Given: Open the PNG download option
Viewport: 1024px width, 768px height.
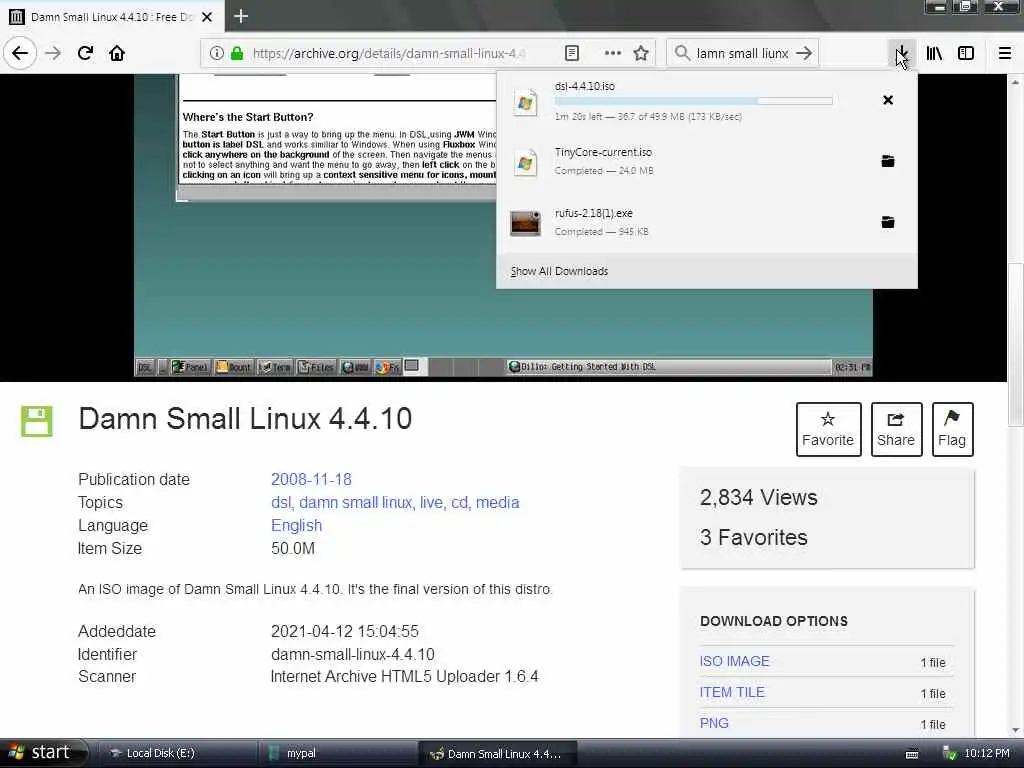Looking at the screenshot, I should click(x=714, y=723).
